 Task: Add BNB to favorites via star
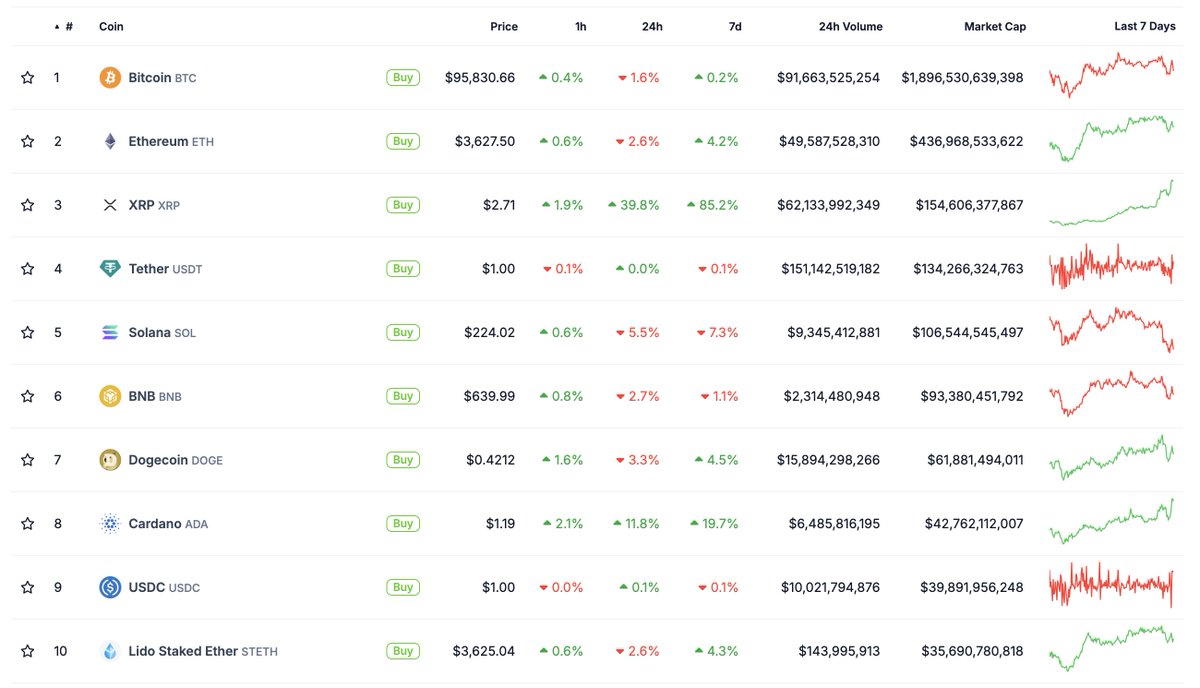pos(28,396)
